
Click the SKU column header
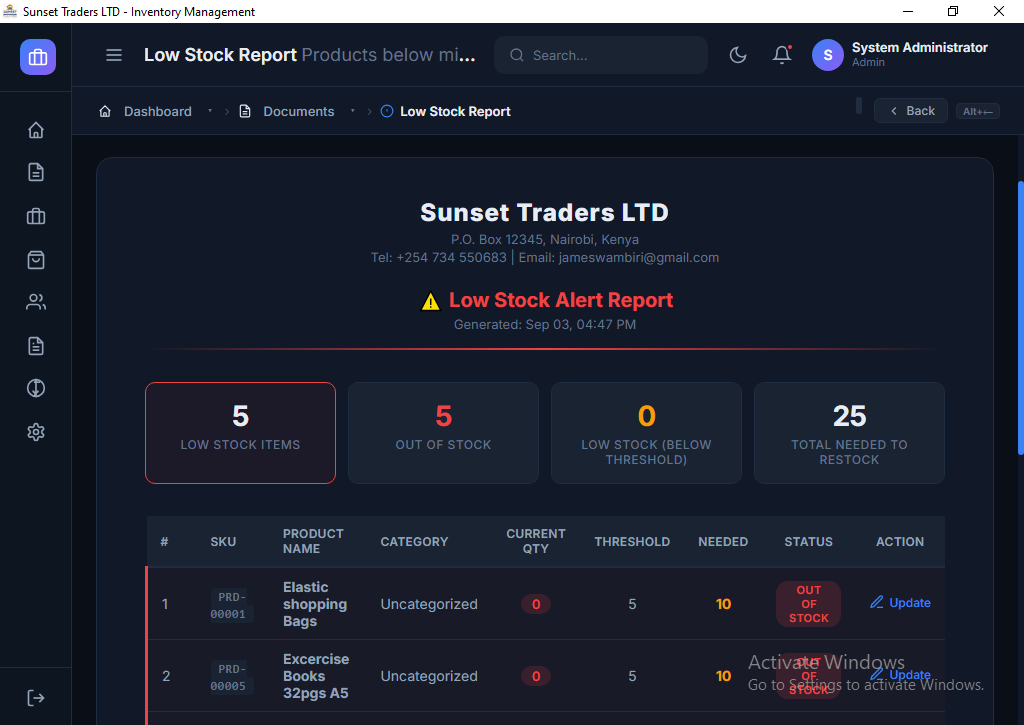click(223, 541)
